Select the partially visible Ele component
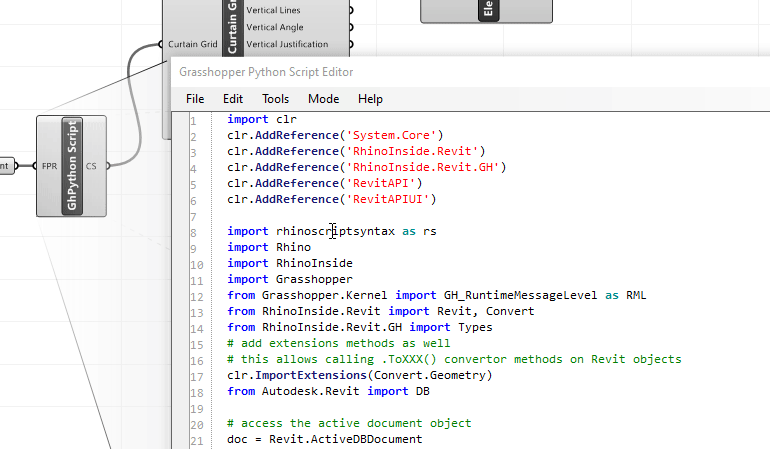770x449 pixels. click(x=485, y=11)
